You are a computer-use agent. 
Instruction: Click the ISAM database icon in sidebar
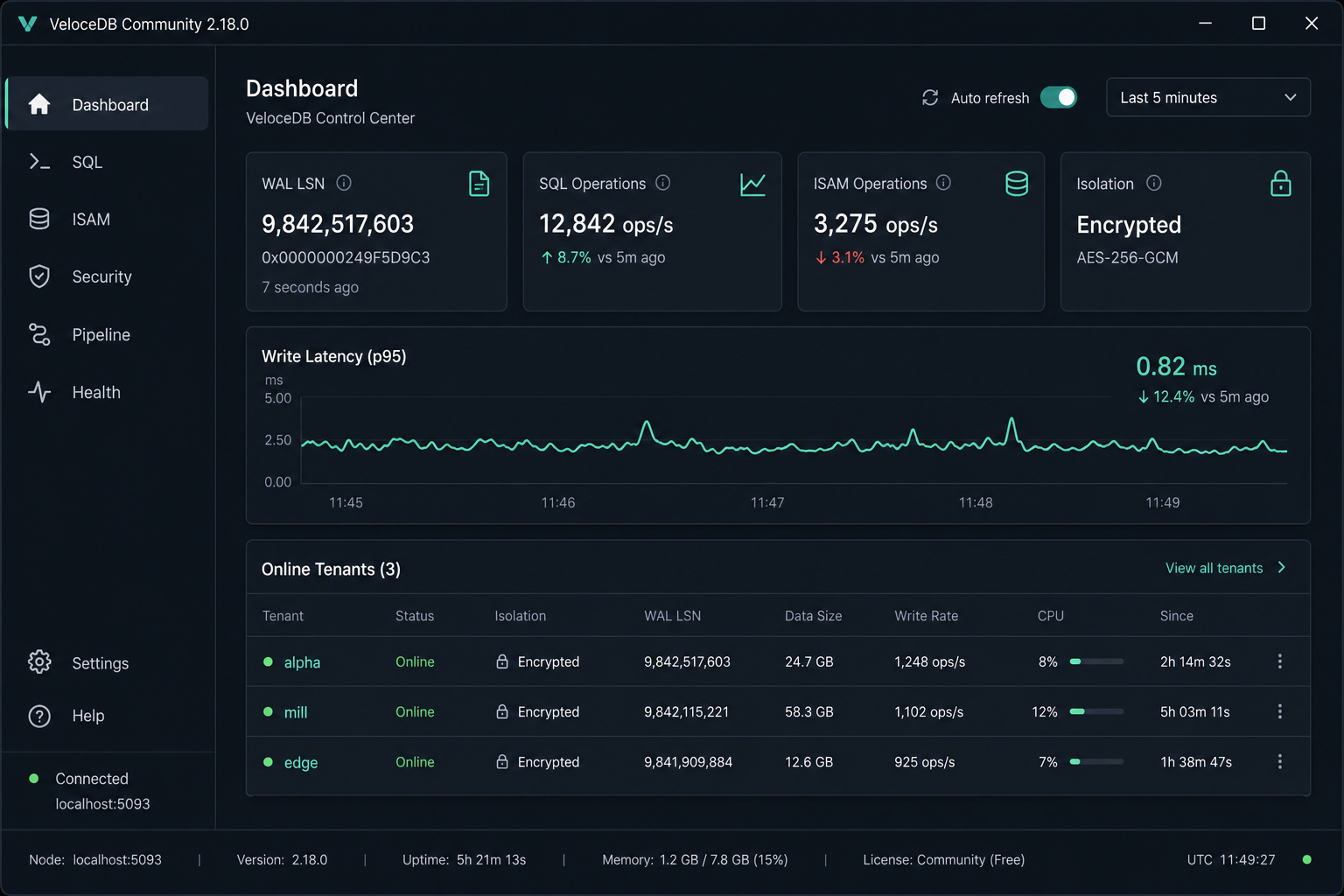(39, 219)
